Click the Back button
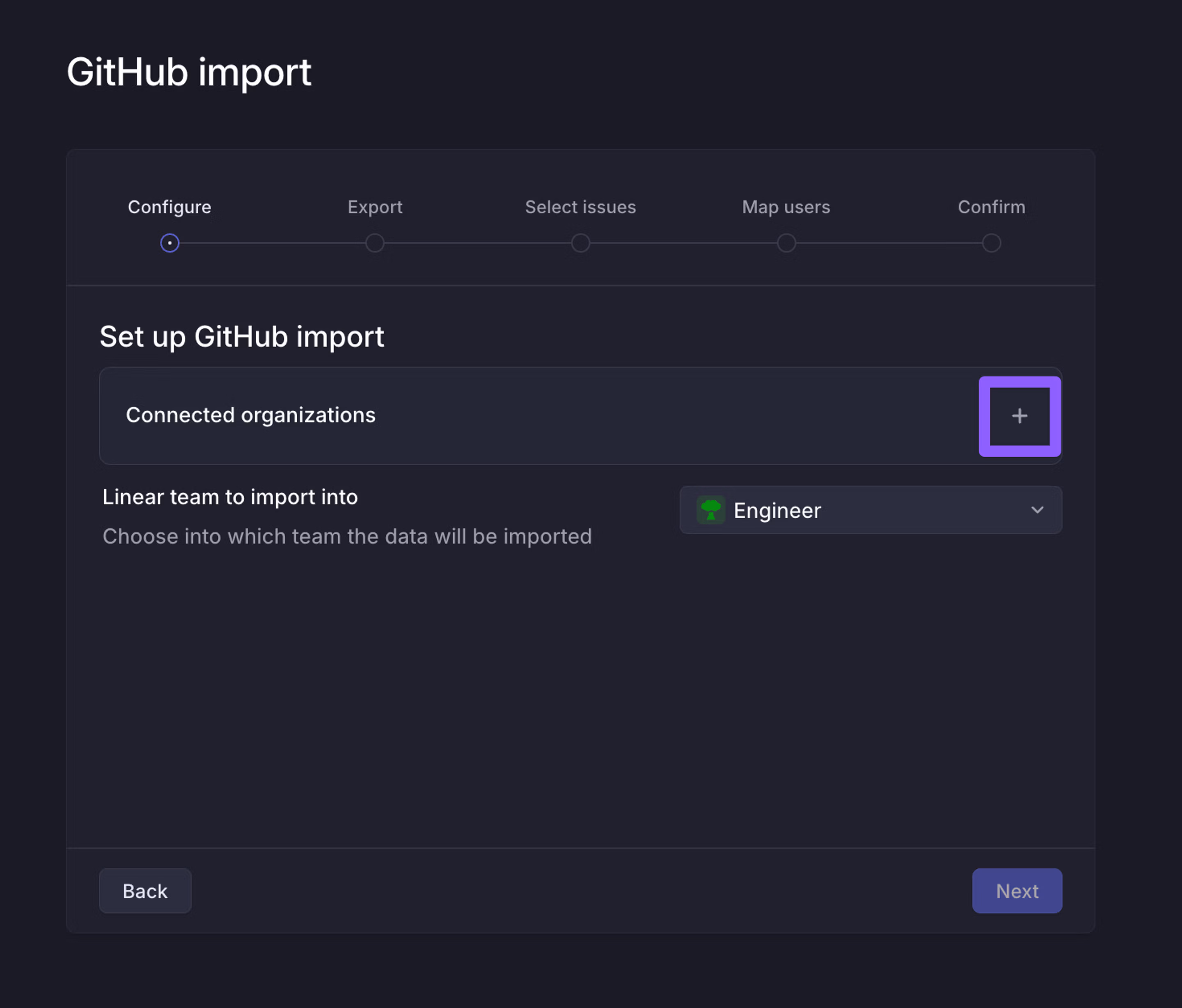This screenshot has width=1182, height=1008. 145,891
